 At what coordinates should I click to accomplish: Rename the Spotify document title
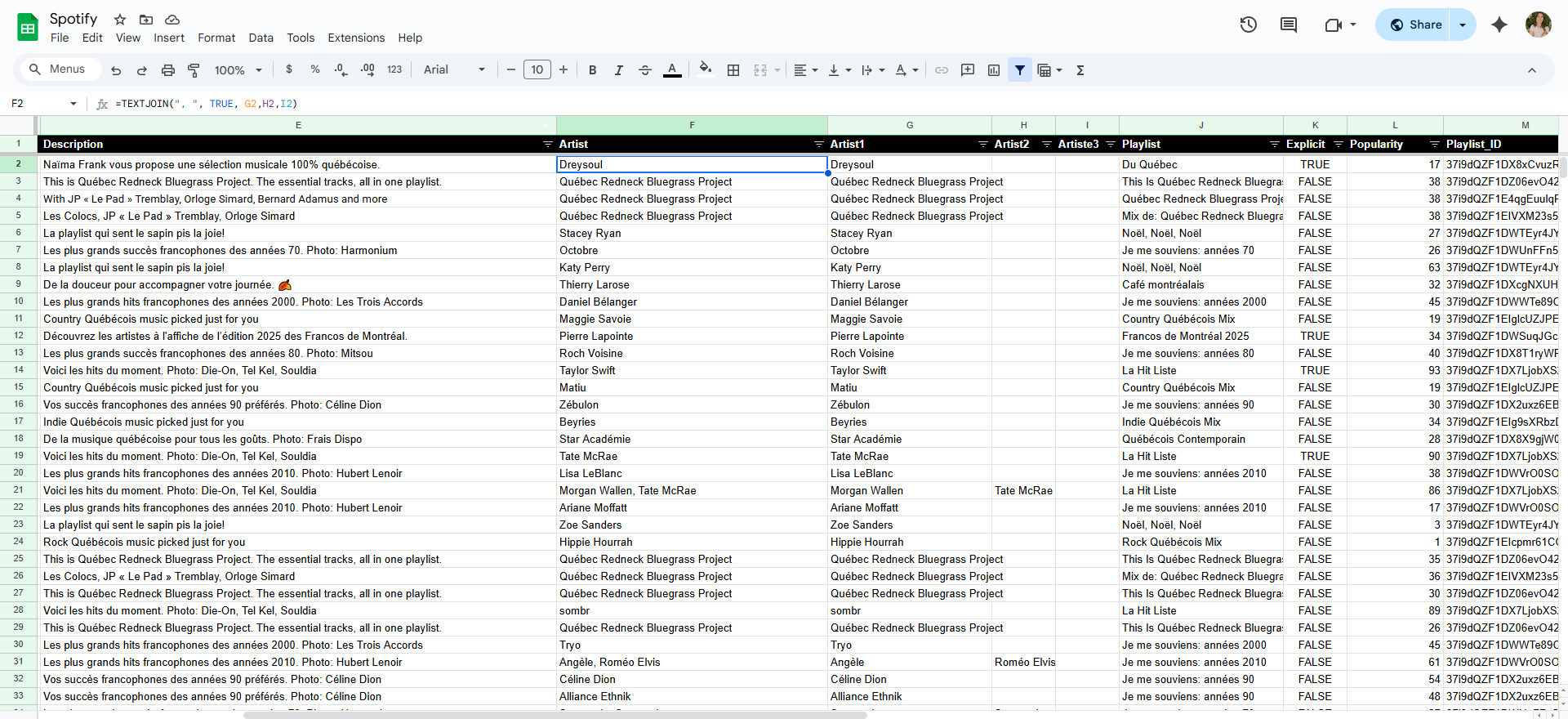point(73,19)
